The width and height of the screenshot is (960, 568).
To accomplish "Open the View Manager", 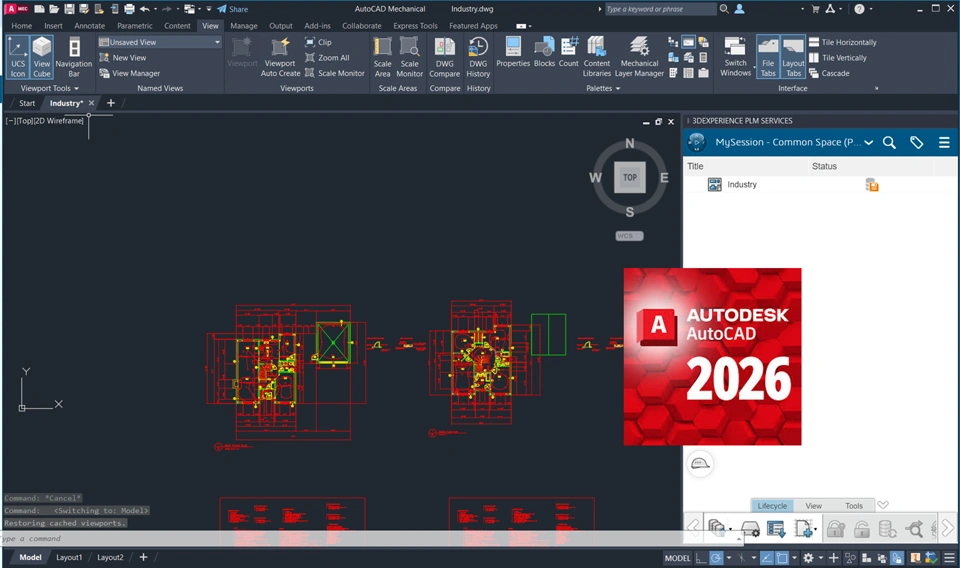I will pyautogui.click(x=129, y=73).
